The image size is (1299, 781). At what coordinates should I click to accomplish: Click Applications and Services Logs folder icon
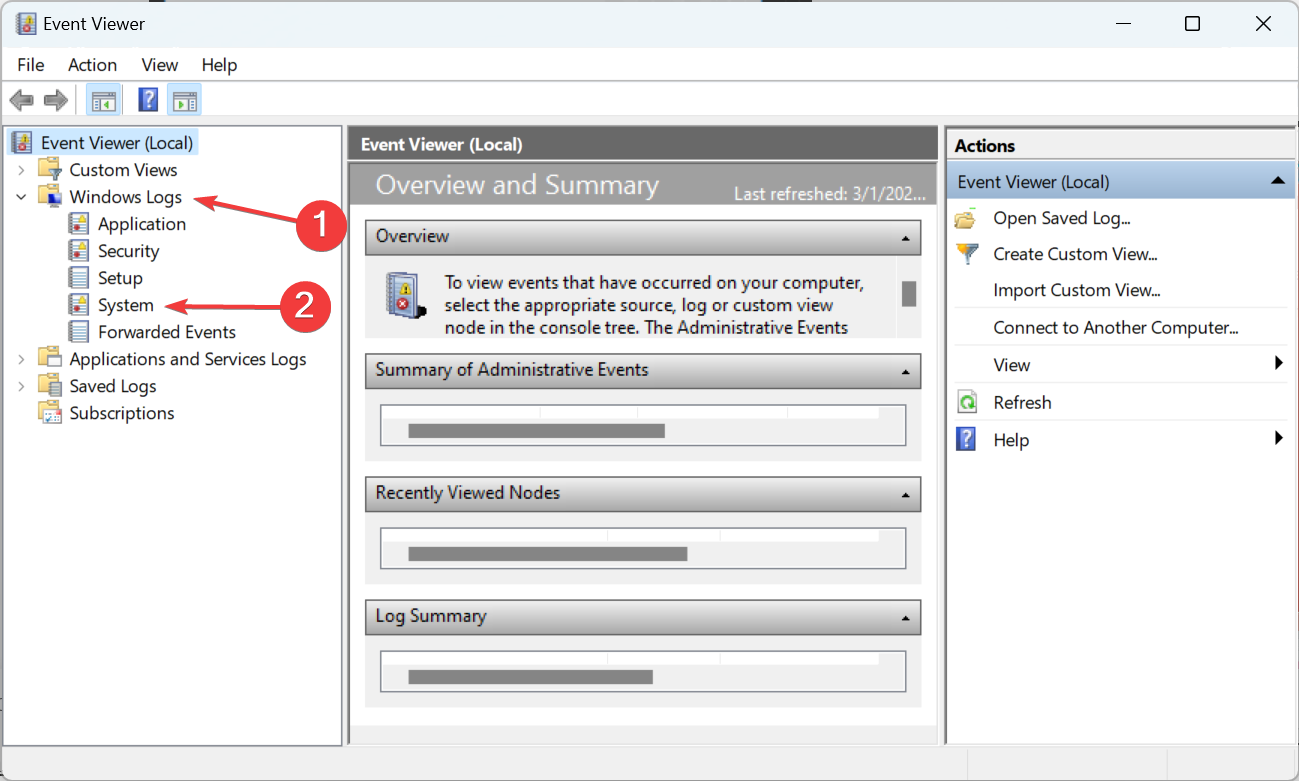(49, 358)
